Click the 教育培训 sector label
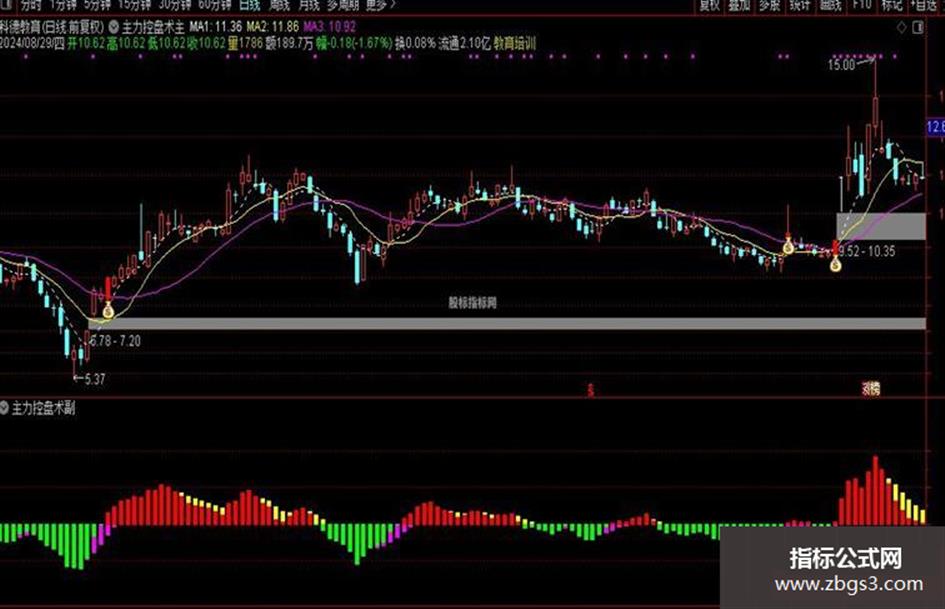Screen dimensions: 945x609 (x=515, y=43)
